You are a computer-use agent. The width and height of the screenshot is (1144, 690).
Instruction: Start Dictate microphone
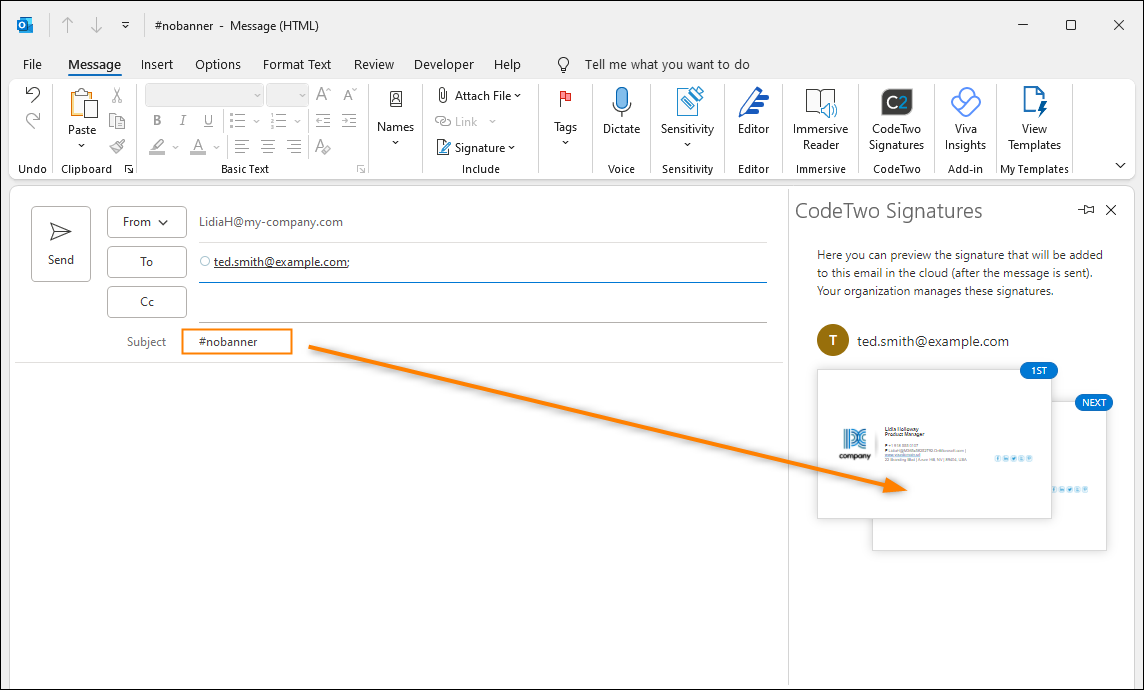(x=622, y=111)
